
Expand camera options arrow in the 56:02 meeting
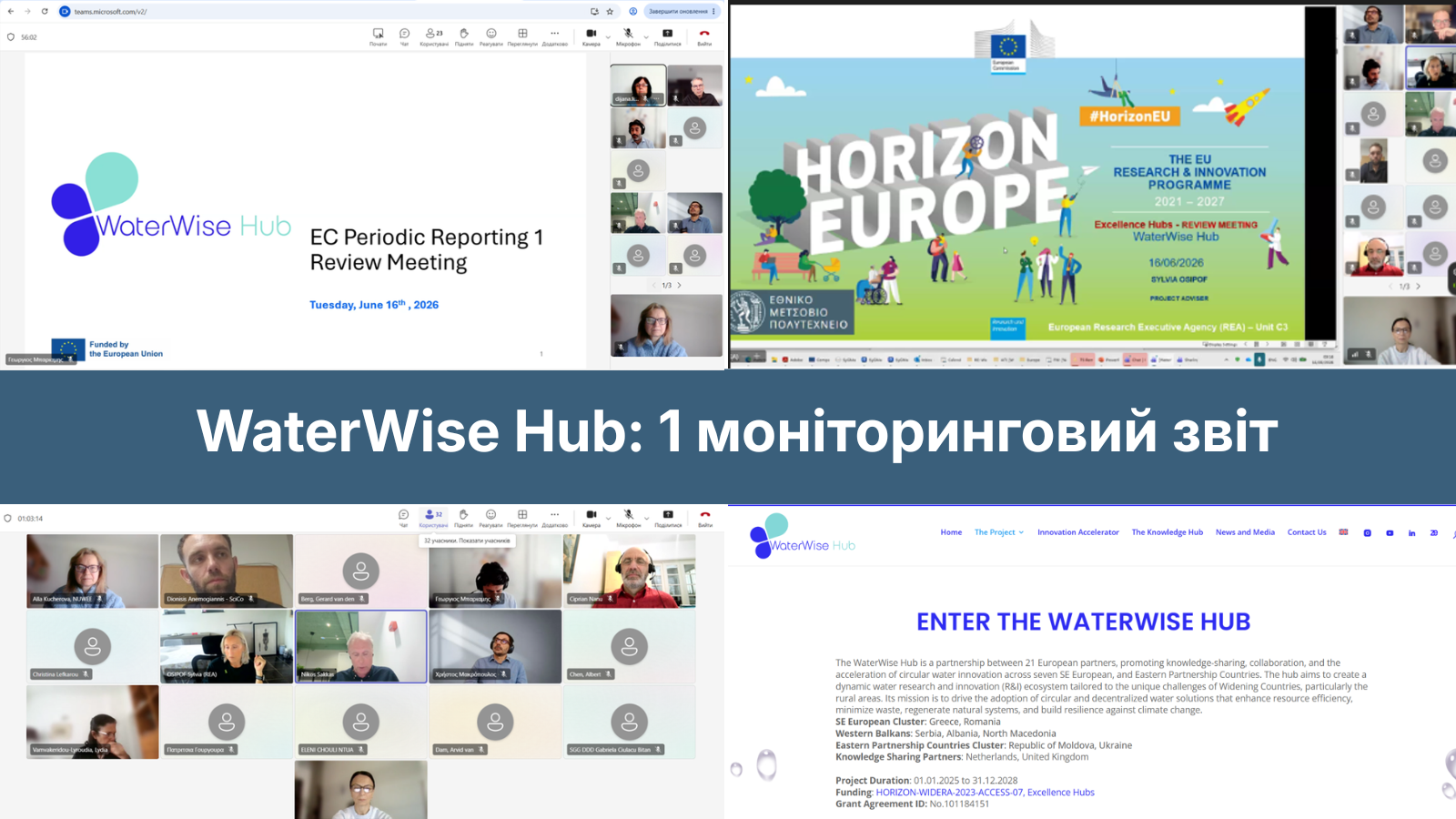point(608,36)
